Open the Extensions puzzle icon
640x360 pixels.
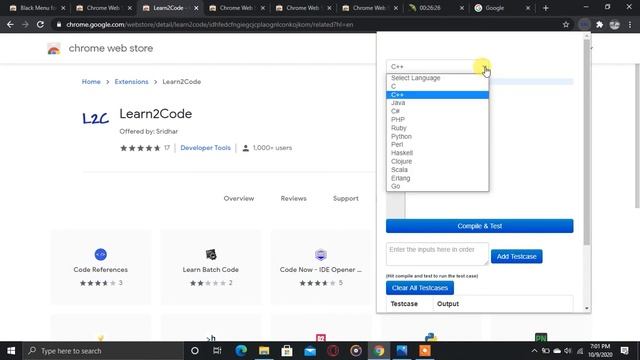(599, 24)
